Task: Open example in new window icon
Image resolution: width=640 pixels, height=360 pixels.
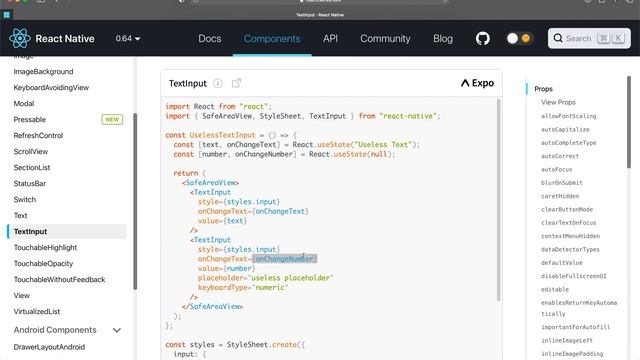Action: [236, 83]
